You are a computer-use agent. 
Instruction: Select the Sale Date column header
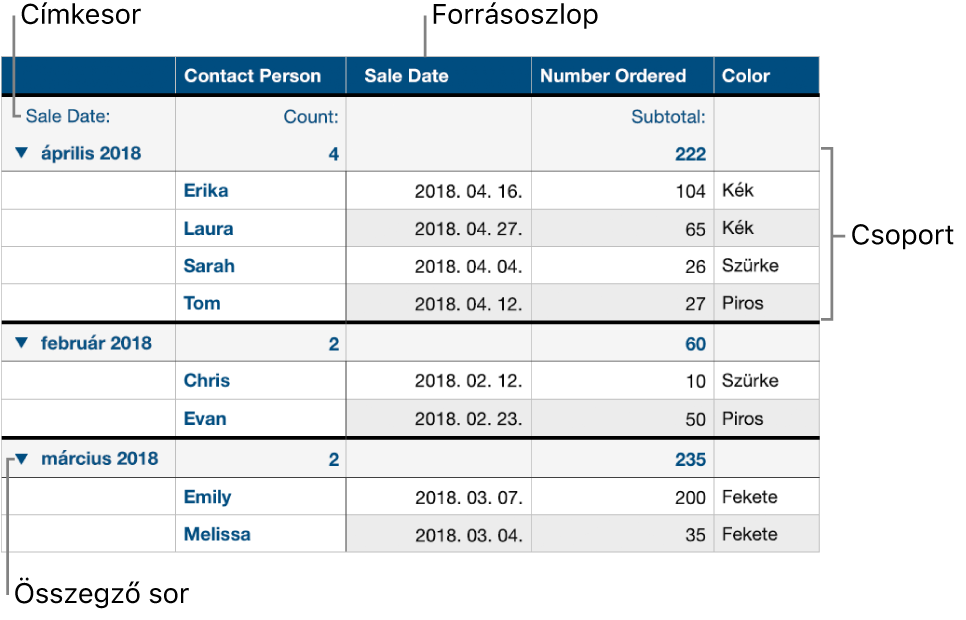tap(439, 76)
